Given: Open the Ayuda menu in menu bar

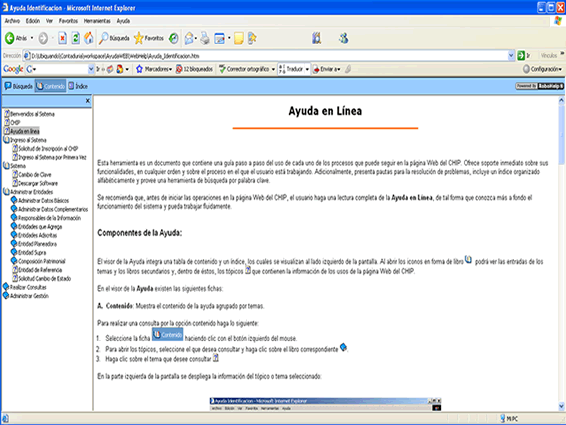Looking at the screenshot, I should pyautogui.click(x=123, y=21).
